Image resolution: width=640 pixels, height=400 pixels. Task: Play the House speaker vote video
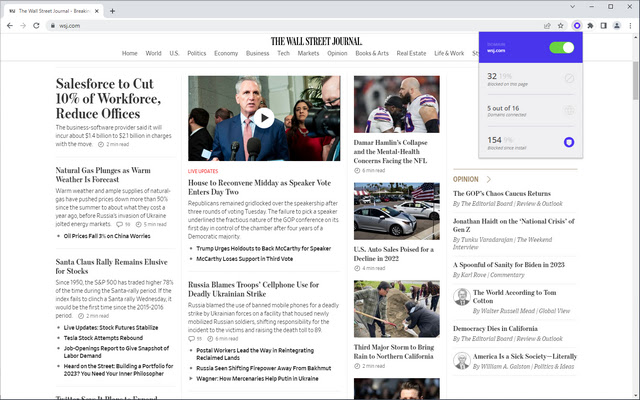pos(264,118)
